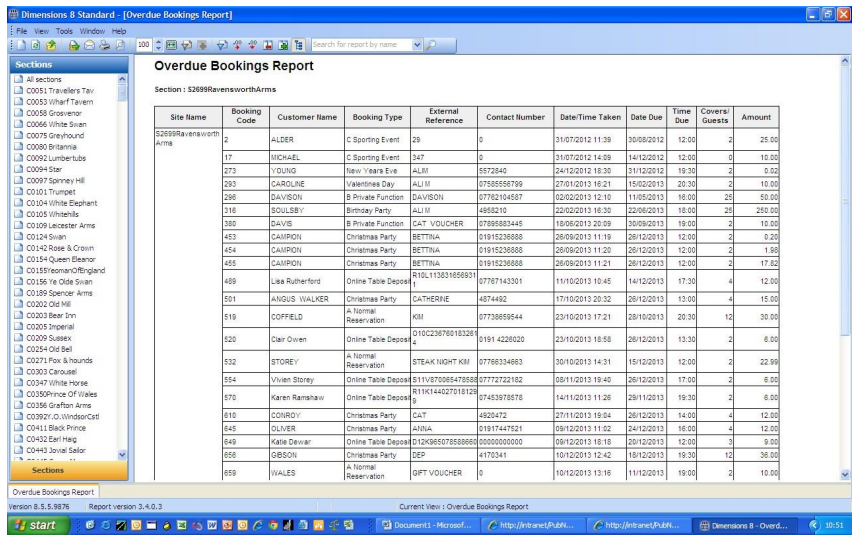Screen dimensions: 853x537
Task: Open print preview with the magnifier page icon
Action: 118,47
